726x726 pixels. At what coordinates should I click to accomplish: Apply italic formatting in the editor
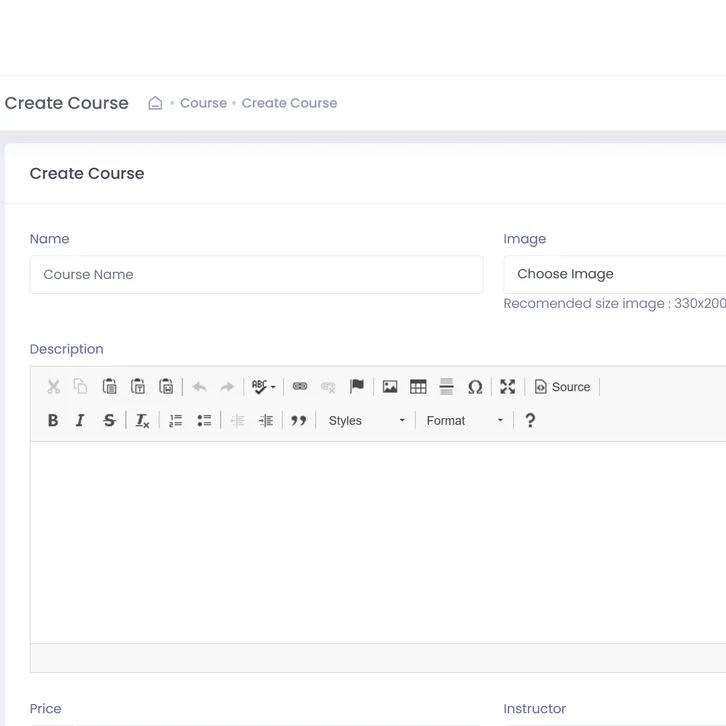pyautogui.click(x=81, y=421)
